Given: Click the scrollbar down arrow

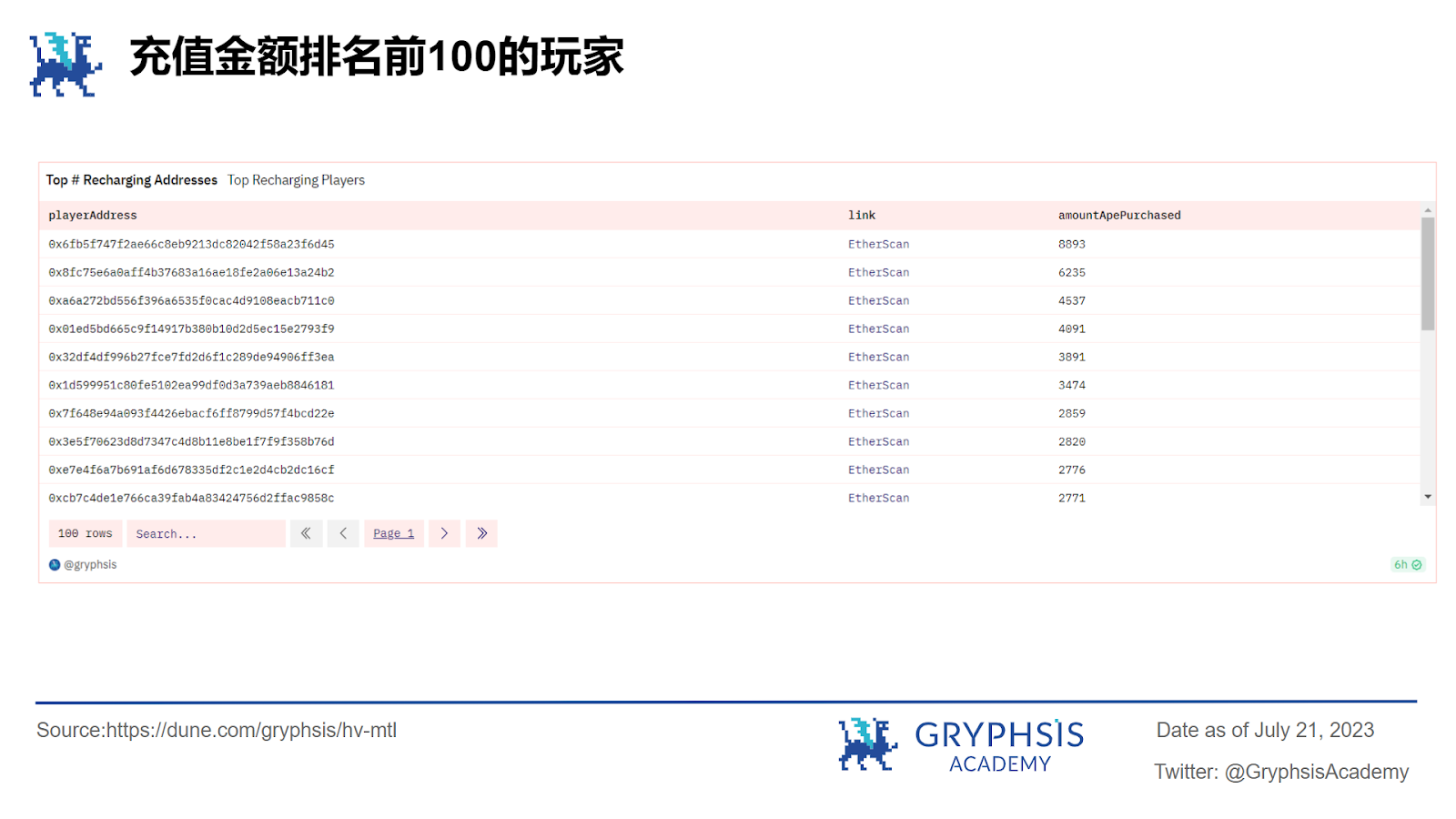Looking at the screenshot, I should [1428, 497].
